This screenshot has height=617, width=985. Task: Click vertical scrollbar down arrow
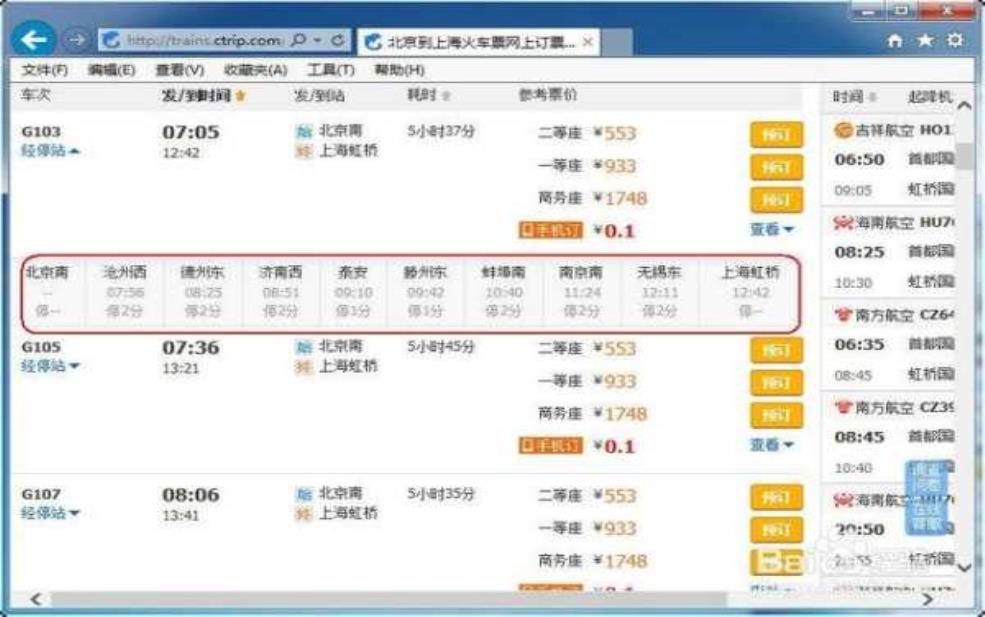964,567
